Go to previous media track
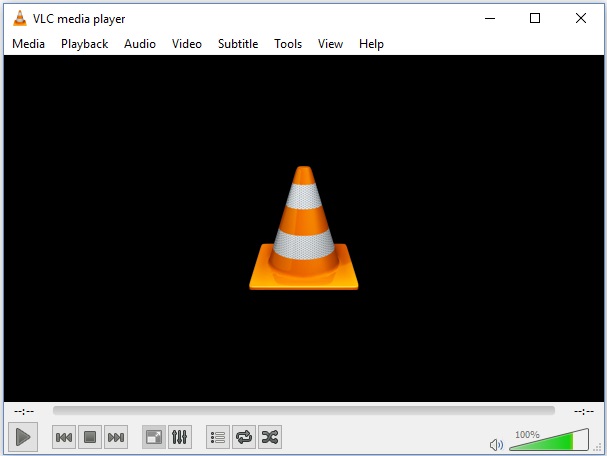This screenshot has width=607, height=456. pos(64,437)
